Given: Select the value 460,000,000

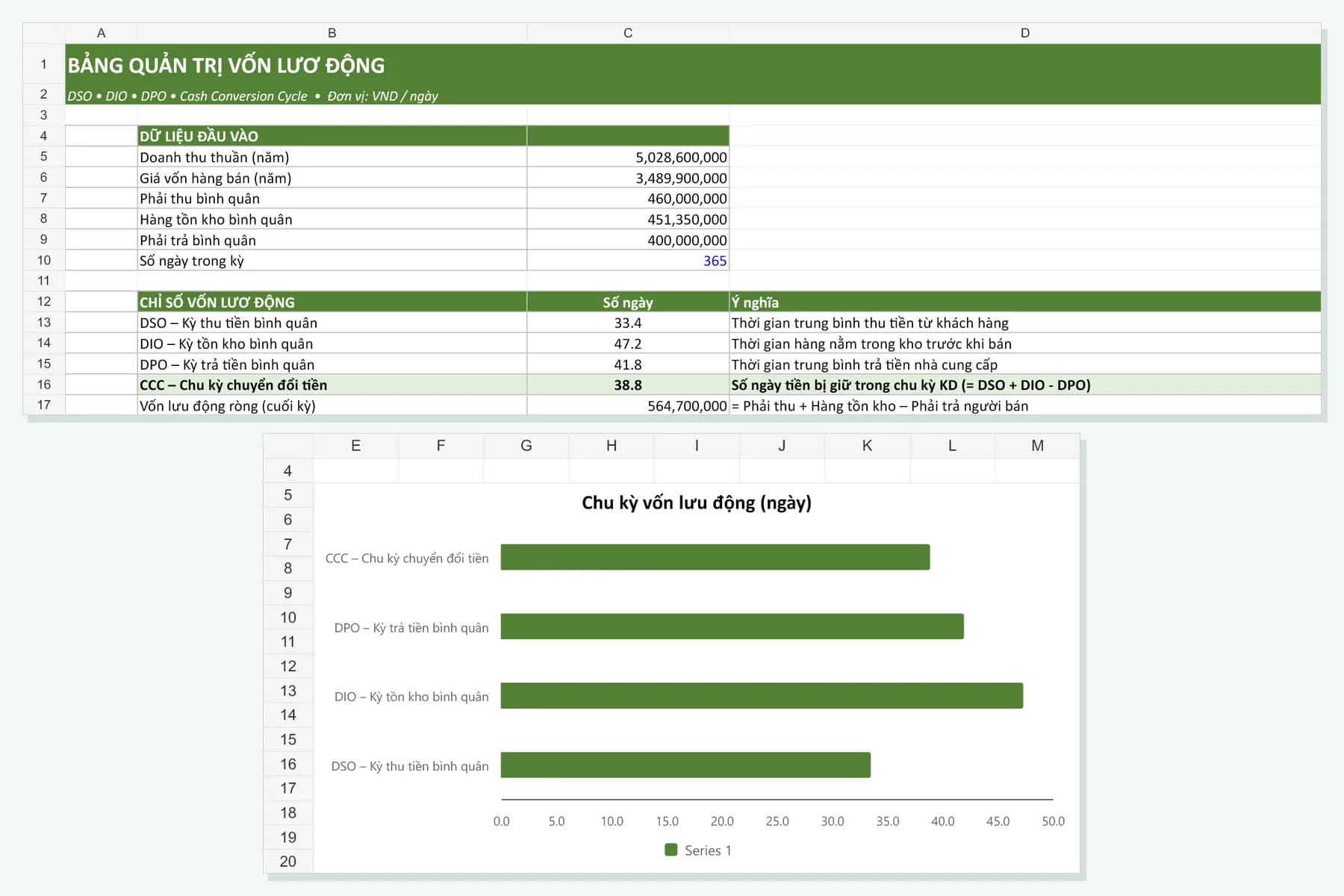Looking at the screenshot, I should click(x=628, y=199).
